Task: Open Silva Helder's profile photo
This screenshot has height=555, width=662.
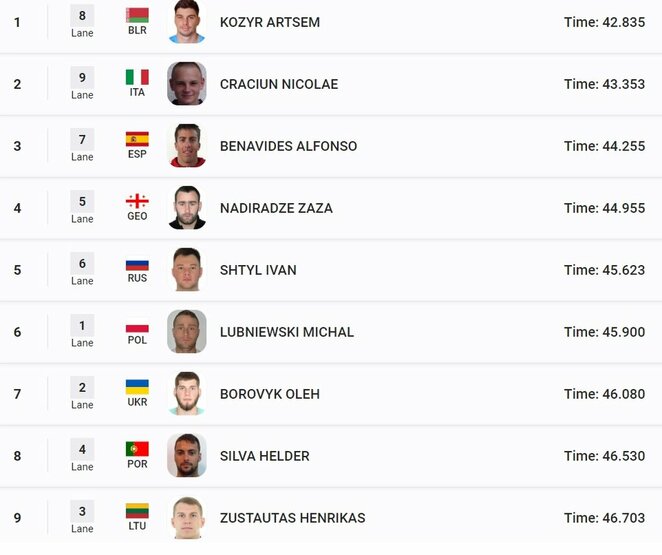Action: [187, 455]
